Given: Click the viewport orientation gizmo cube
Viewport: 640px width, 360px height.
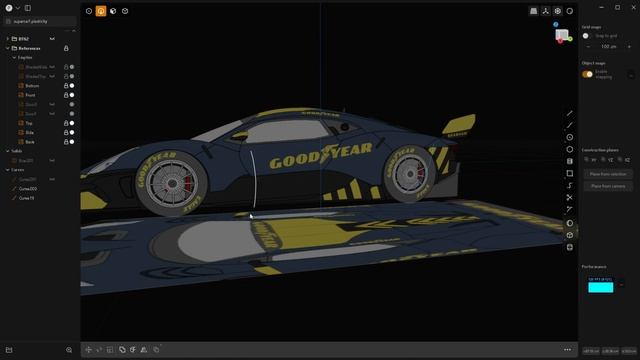Looking at the screenshot, I should tap(562, 34).
